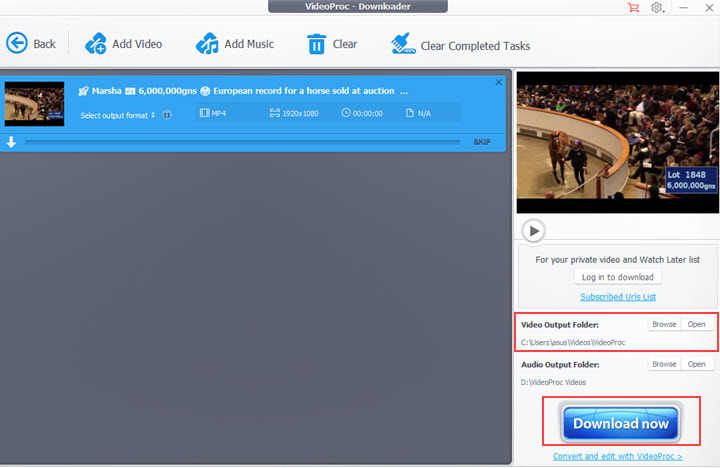Open the Audio Output Folder
Screen dimensions: 720x468
click(x=697, y=364)
